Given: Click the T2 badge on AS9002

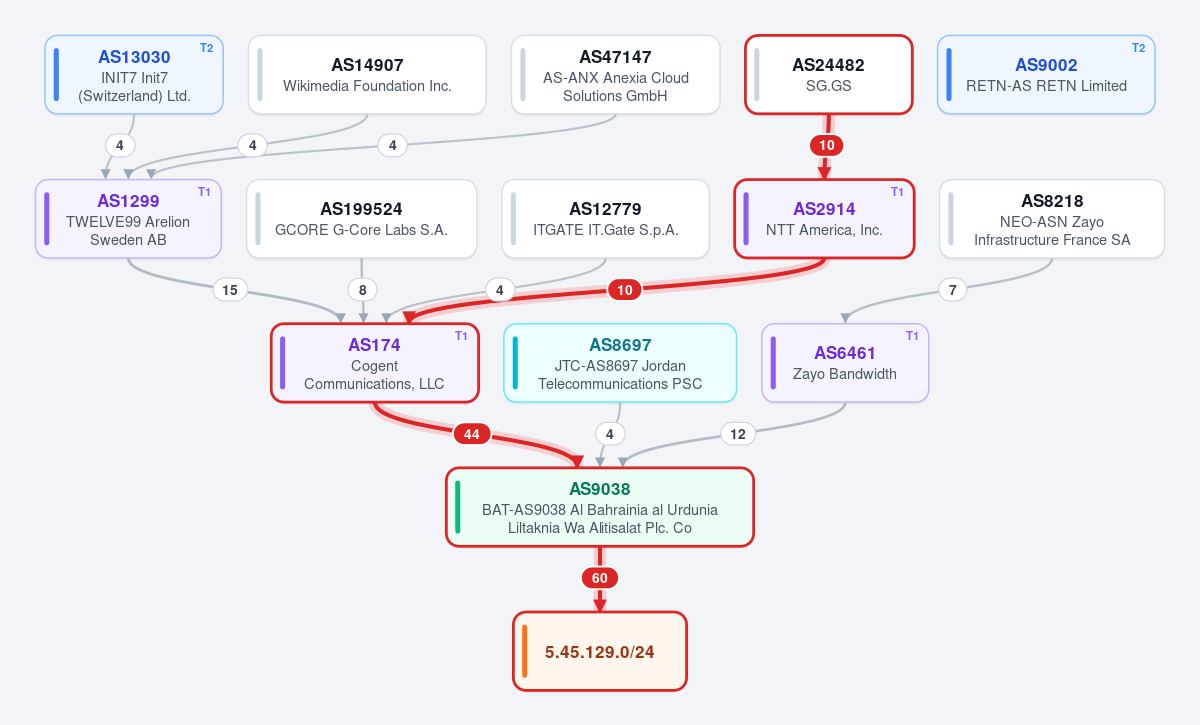Looking at the screenshot, I should tap(1138, 48).
